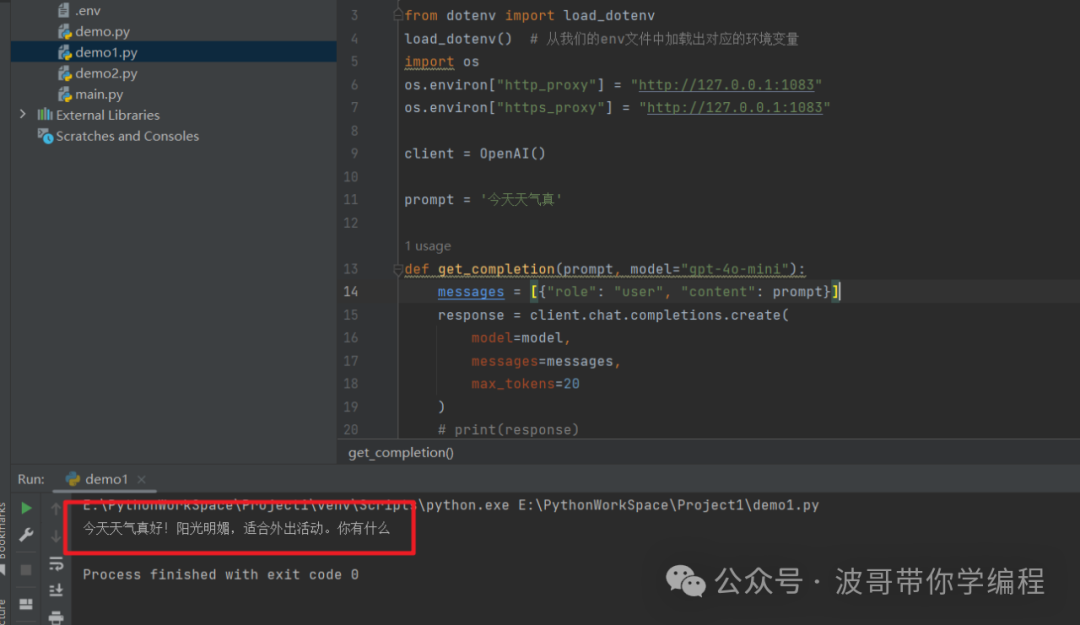The height and width of the screenshot is (625, 1080).
Task: Select the .env file in project tree
Action: click(80, 10)
